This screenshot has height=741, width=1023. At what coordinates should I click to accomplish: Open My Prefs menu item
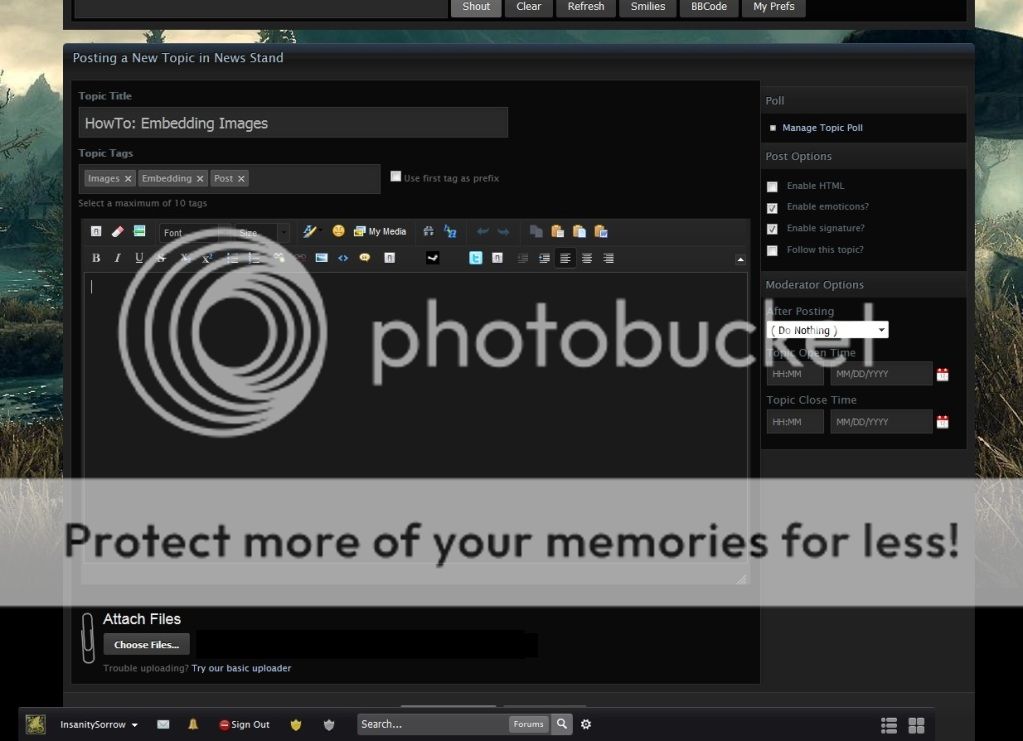[774, 7]
